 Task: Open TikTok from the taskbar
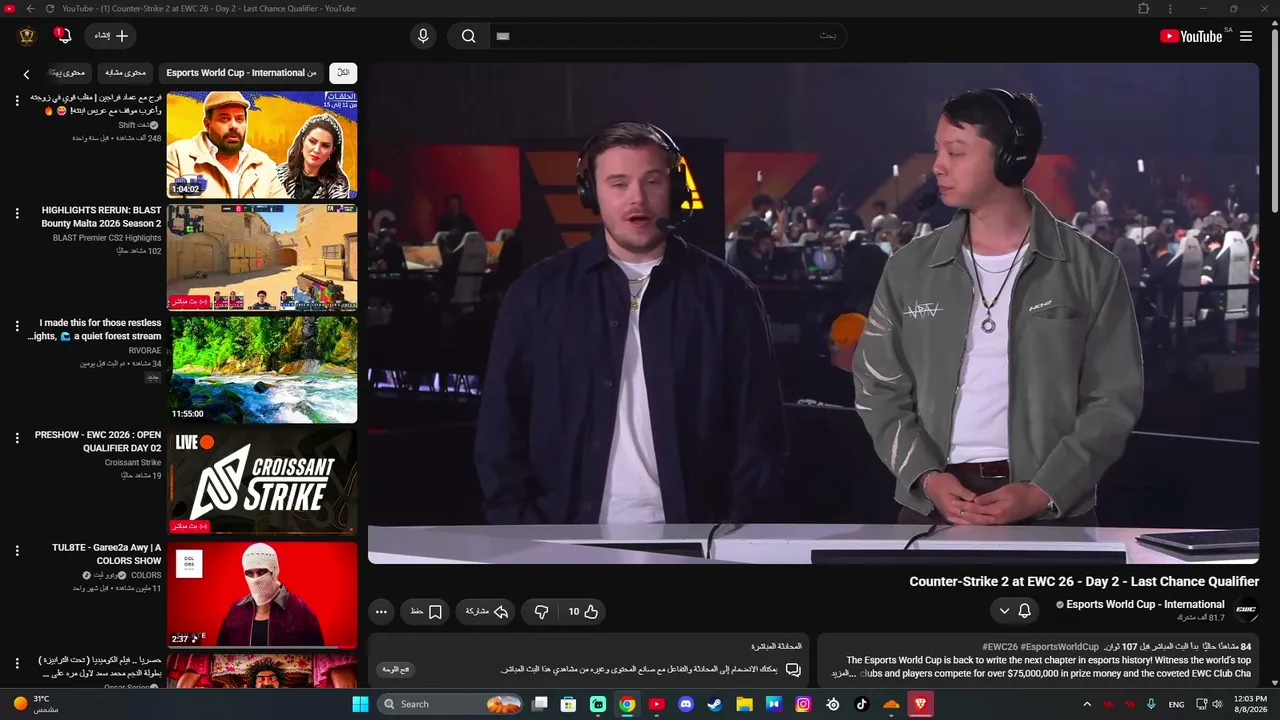point(862,704)
